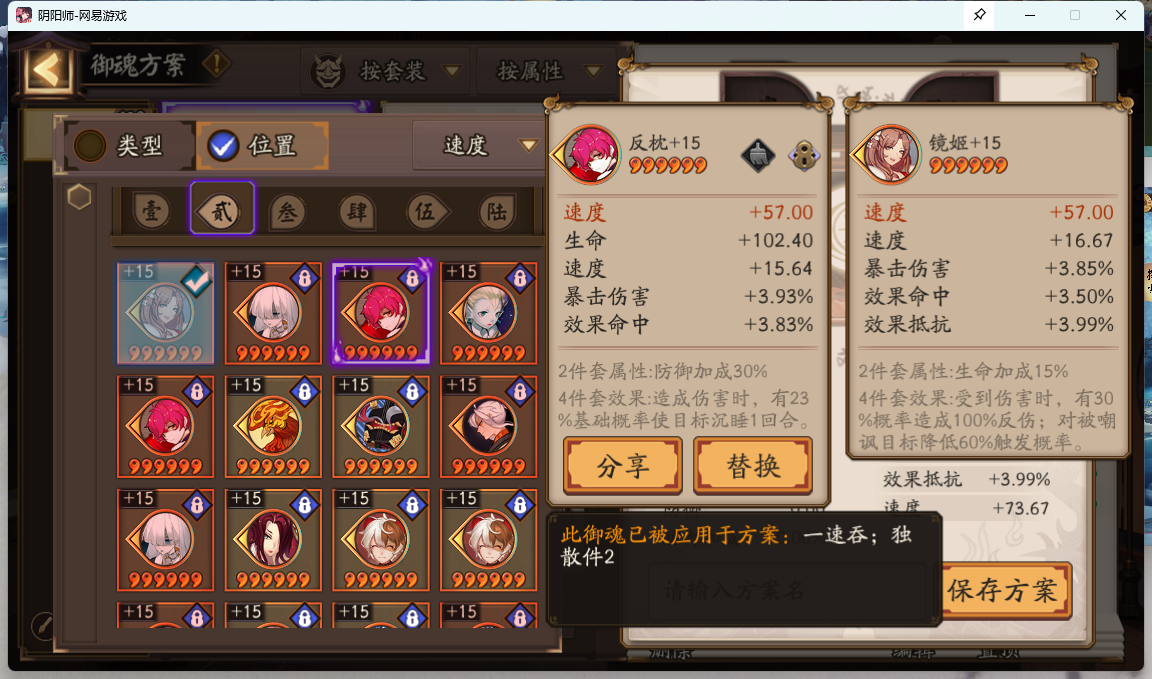The width and height of the screenshot is (1152, 679).
Task: Click the brush edit icon at bottom left
Action: pyautogui.click(x=43, y=626)
